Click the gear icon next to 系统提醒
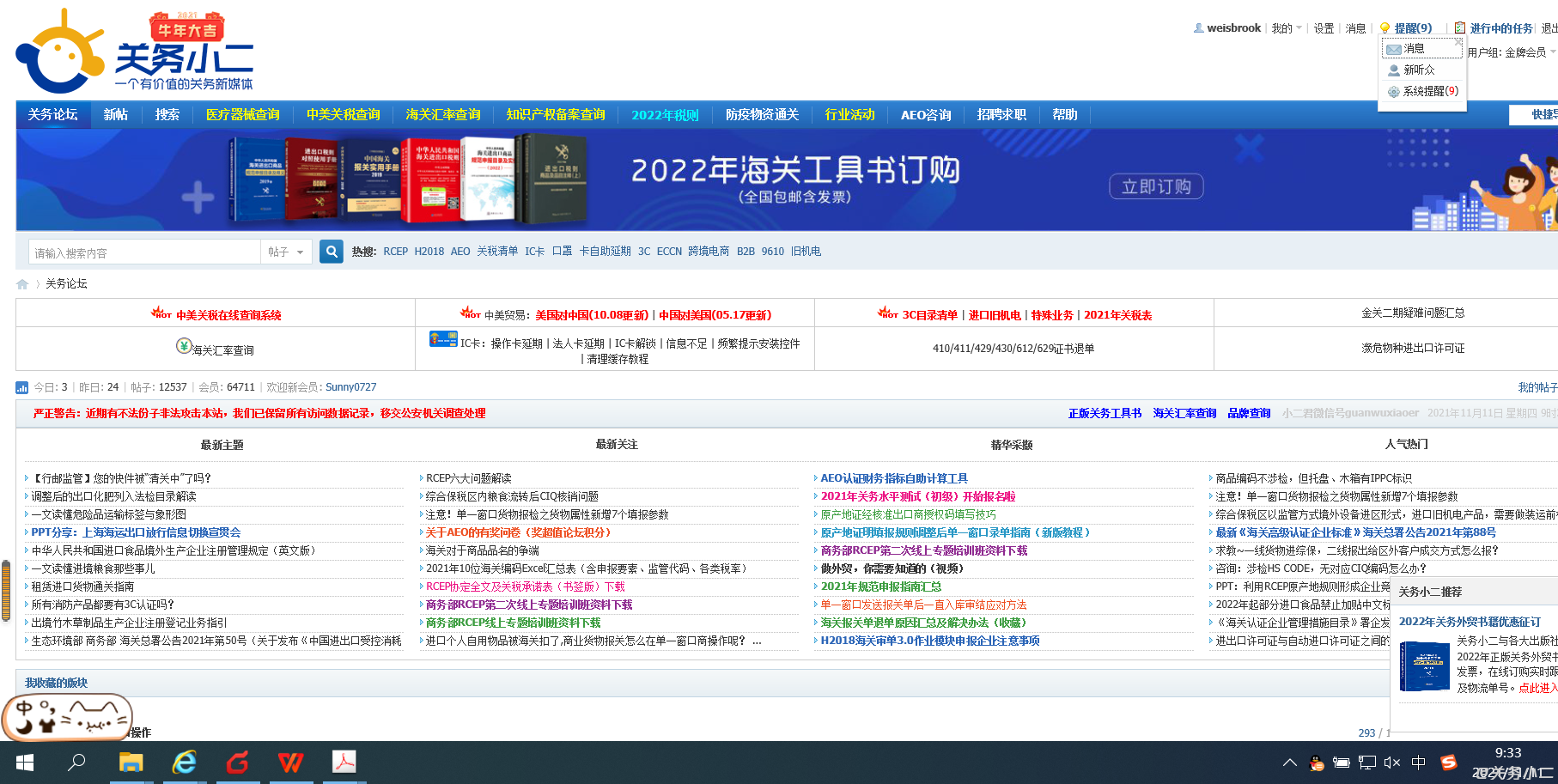 pyautogui.click(x=1394, y=91)
